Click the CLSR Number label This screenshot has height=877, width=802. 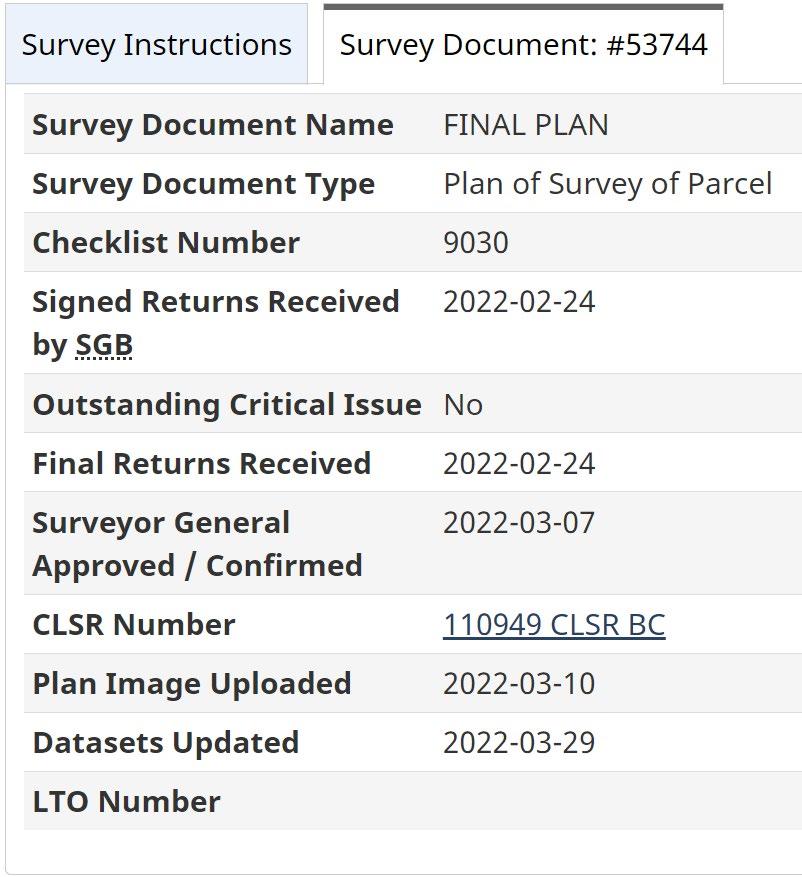point(134,625)
